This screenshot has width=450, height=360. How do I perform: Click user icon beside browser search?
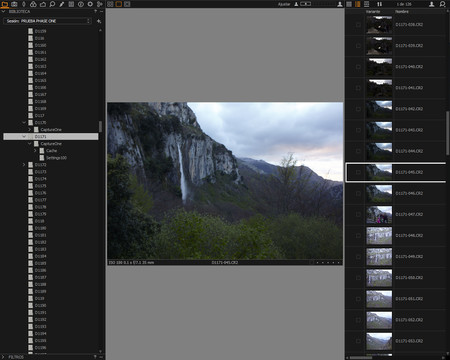431,4
